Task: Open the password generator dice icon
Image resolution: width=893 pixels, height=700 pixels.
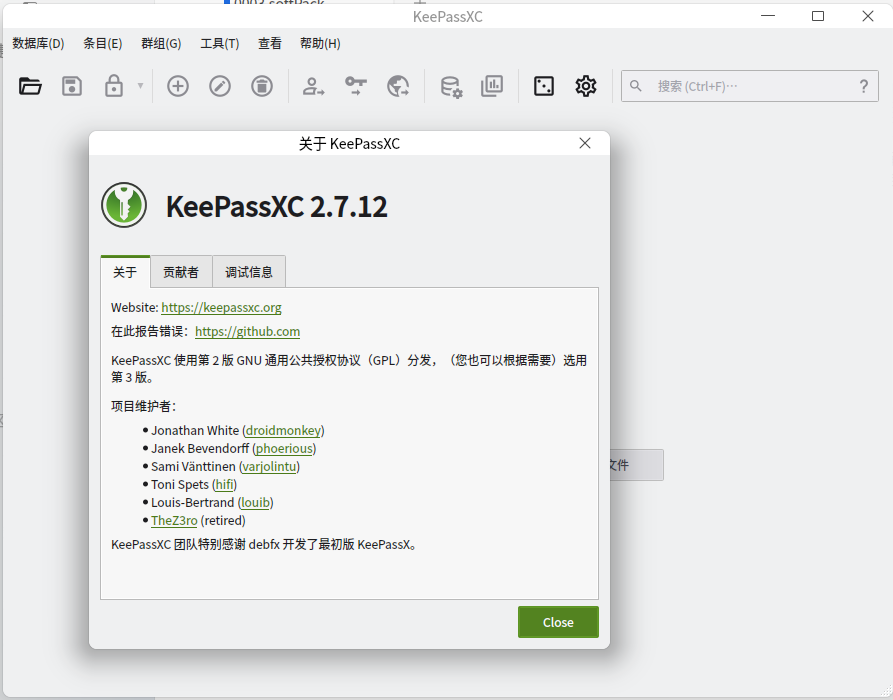Action: click(544, 87)
